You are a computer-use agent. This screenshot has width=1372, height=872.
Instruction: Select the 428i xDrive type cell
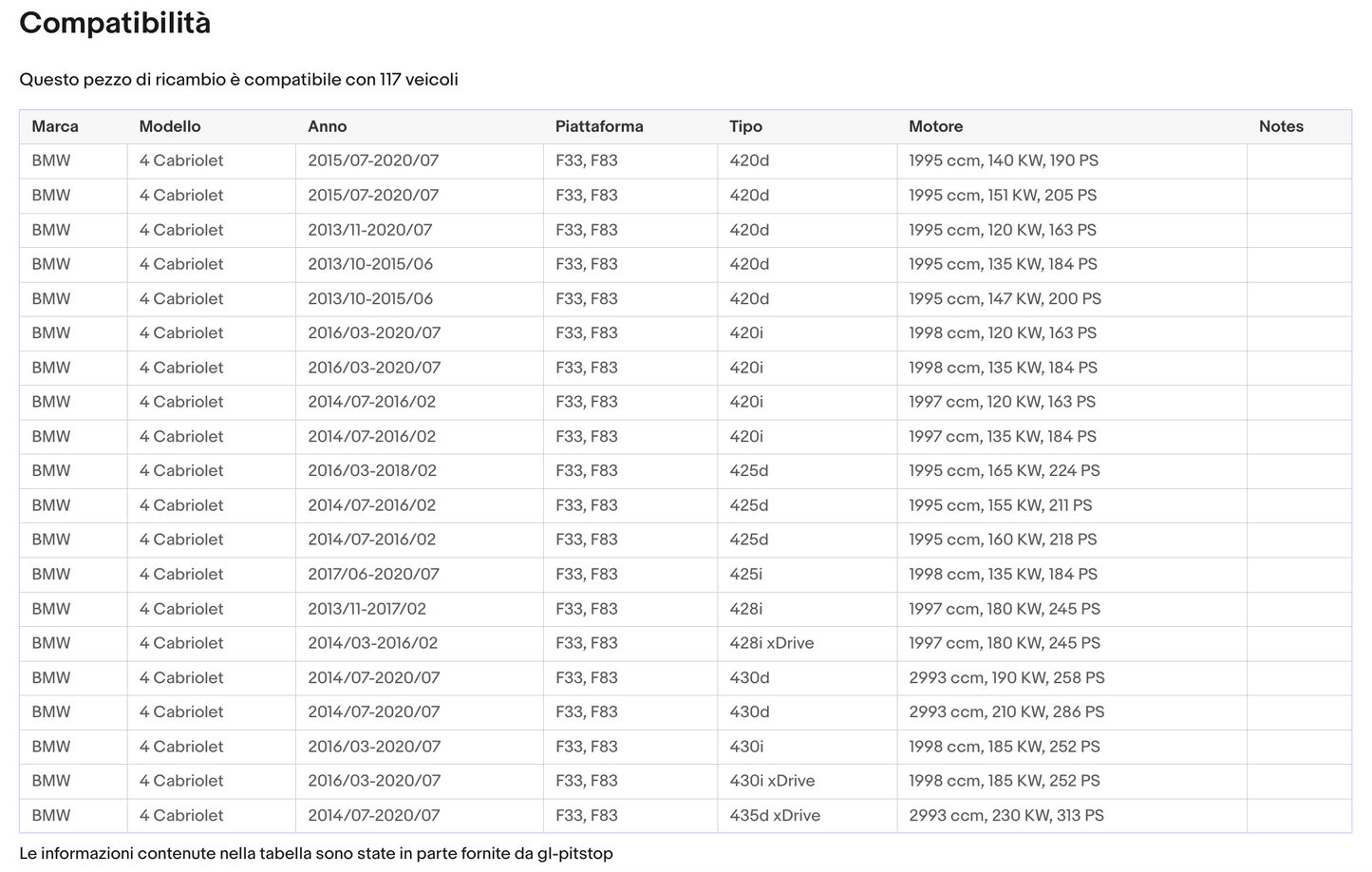771,643
